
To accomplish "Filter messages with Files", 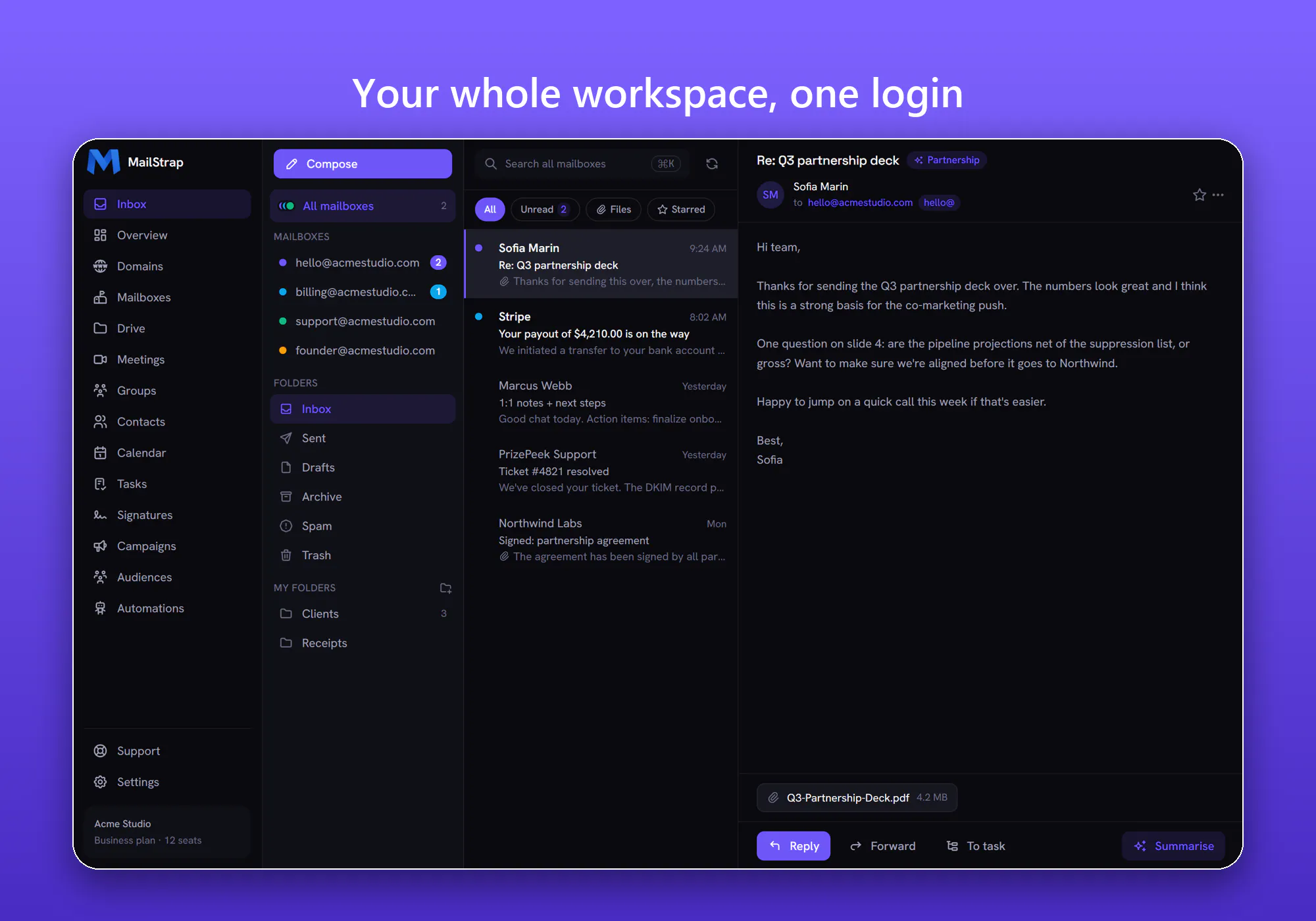I will click(x=614, y=209).
